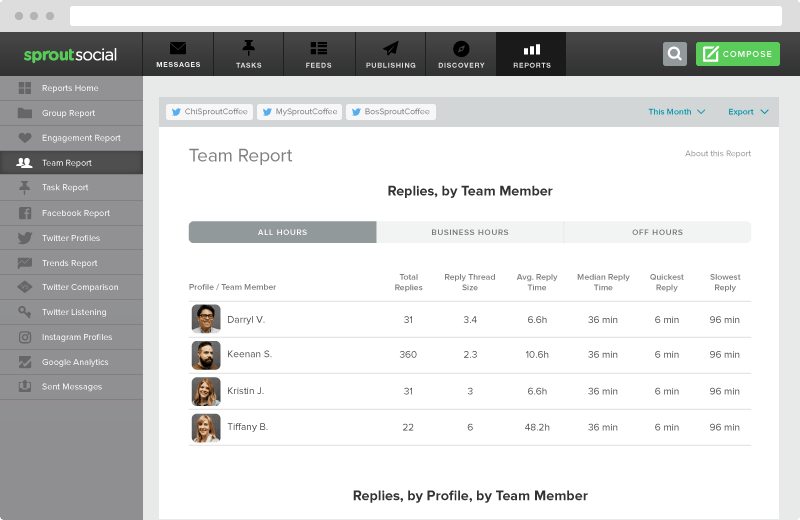Image resolution: width=800 pixels, height=520 pixels.
Task: Click Keenan S.'s avg reply time 10.6h
Action: [537, 354]
